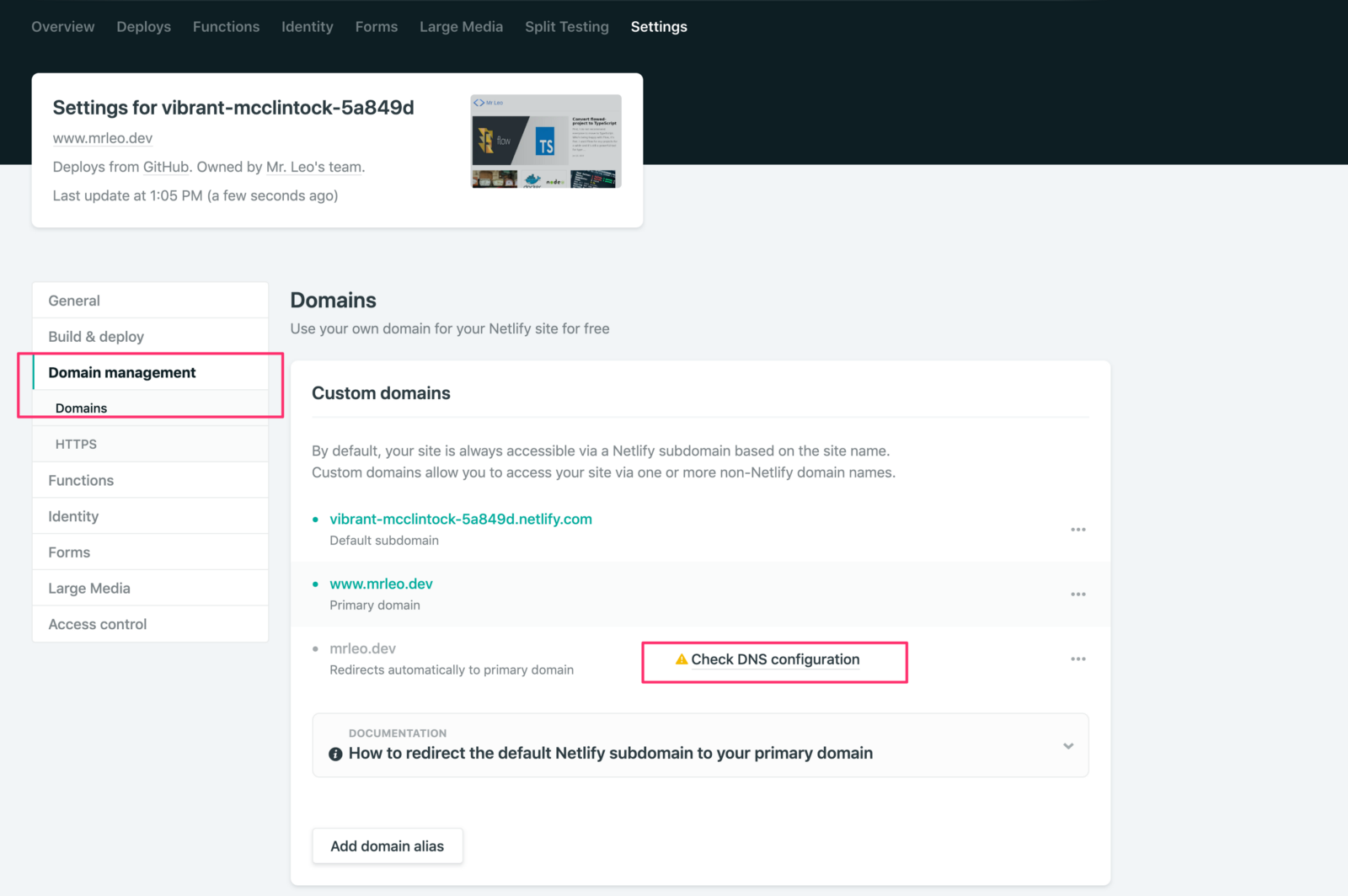The width and height of the screenshot is (1348, 896).
Task: Expand the documentation panel chevron
Action: click(x=1068, y=746)
